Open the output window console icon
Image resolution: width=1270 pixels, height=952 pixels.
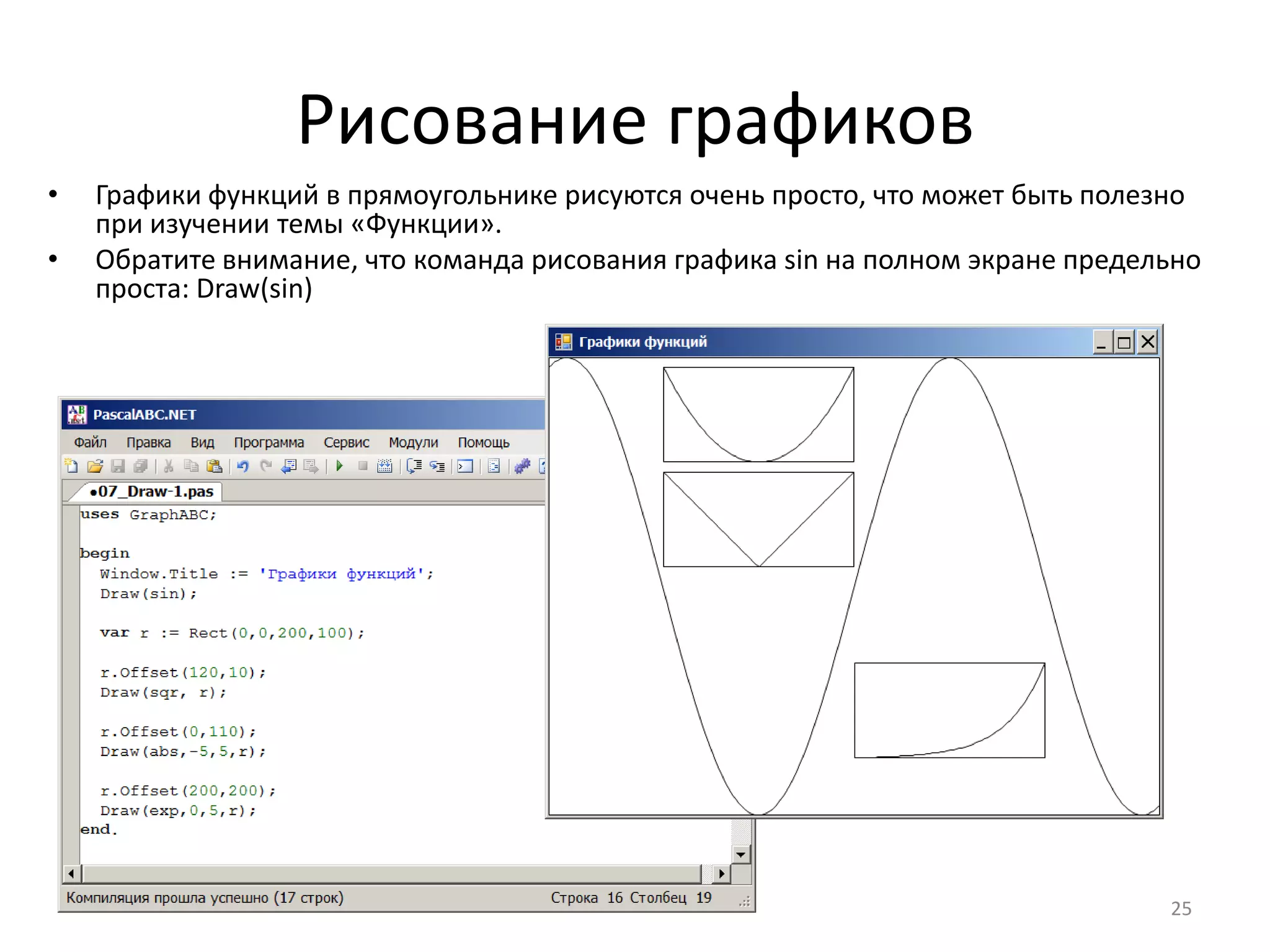pyautogui.click(x=465, y=466)
